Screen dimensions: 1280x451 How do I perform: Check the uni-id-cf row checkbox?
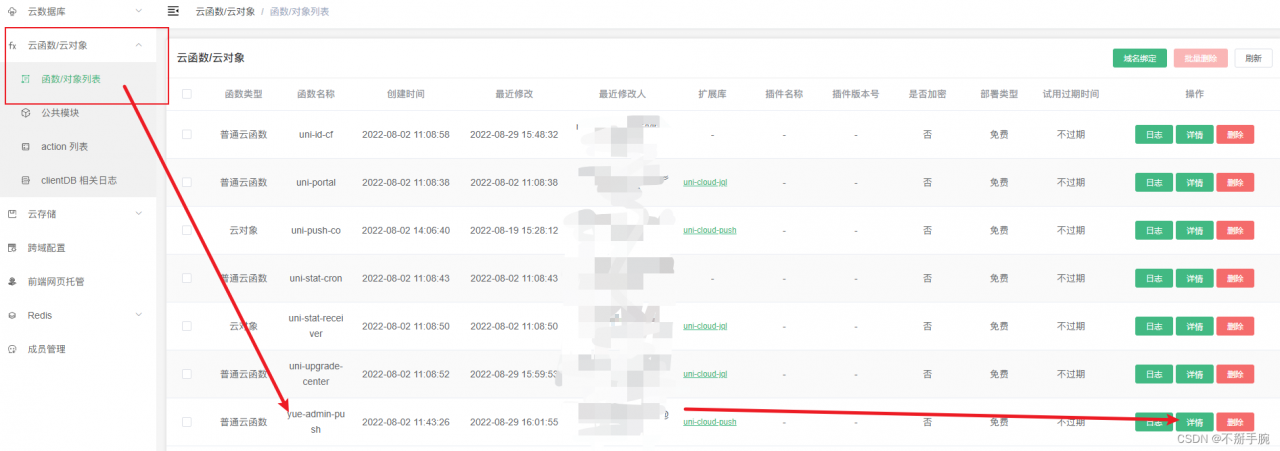click(187, 134)
